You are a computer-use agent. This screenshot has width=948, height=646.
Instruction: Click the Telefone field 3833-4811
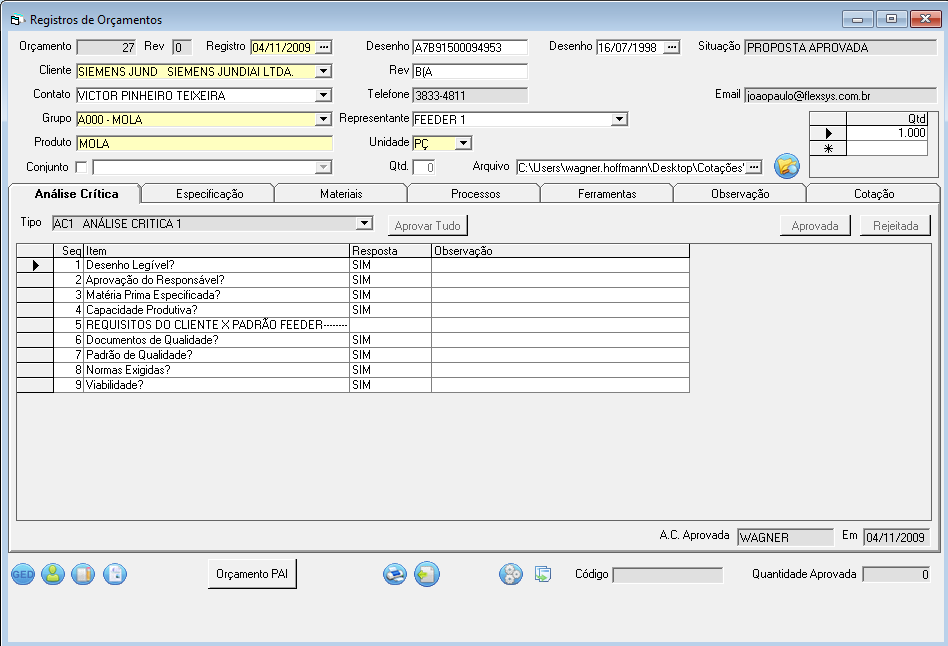click(470, 96)
